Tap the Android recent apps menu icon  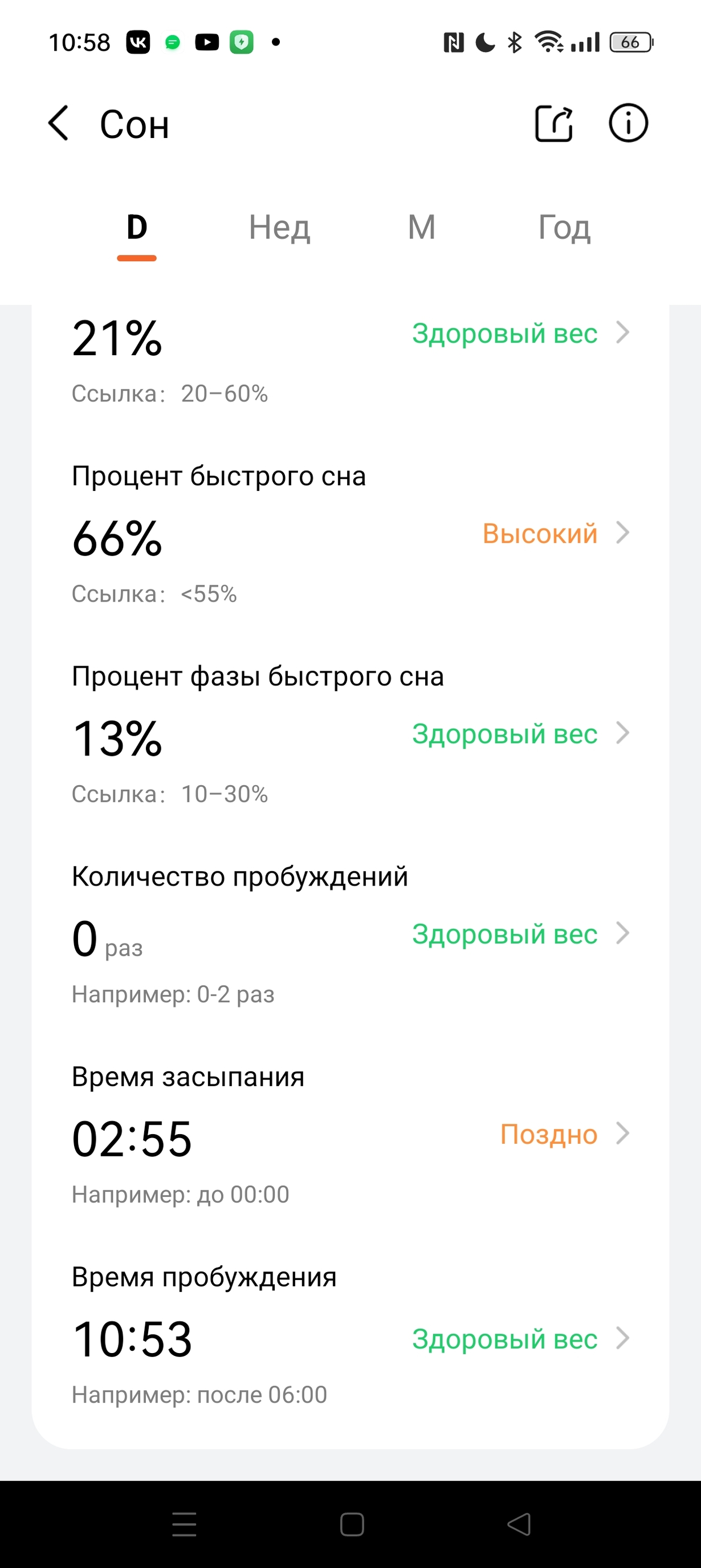pyautogui.click(x=184, y=1524)
